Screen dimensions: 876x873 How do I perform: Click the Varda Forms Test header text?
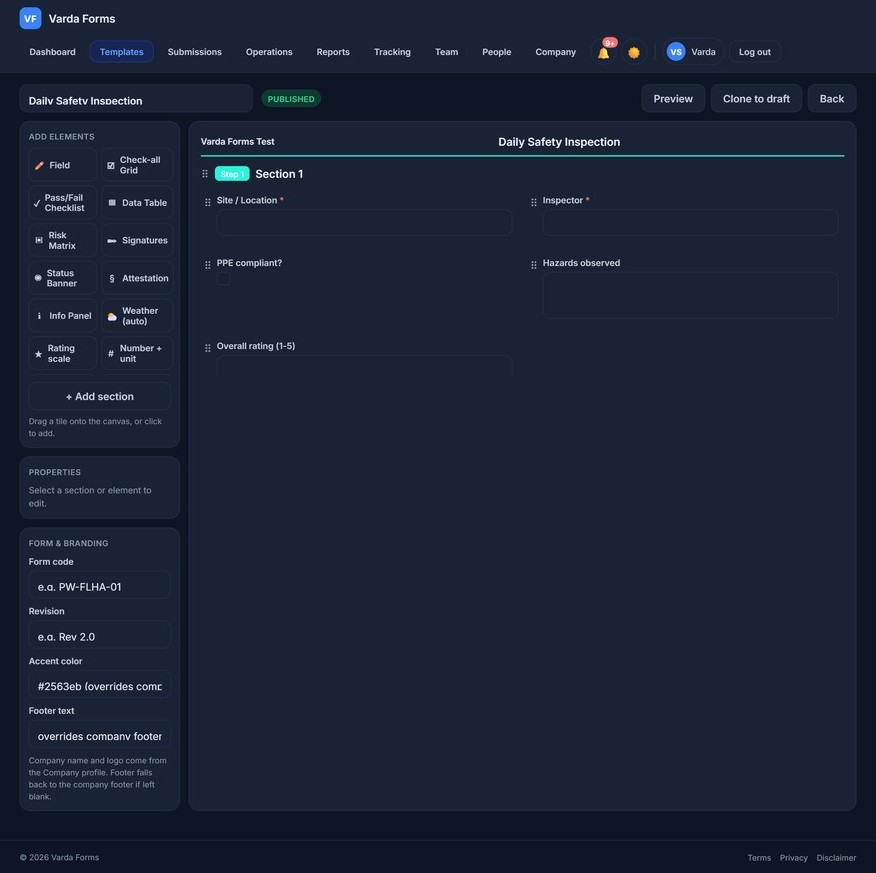(x=237, y=142)
